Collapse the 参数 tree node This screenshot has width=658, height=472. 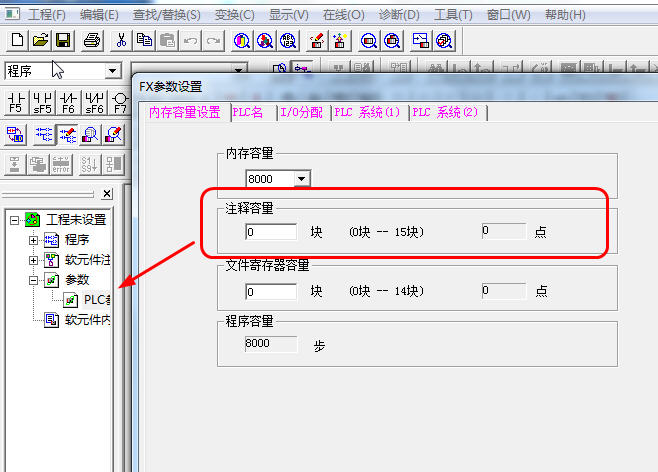pyautogui.click(x=34, y=280)
